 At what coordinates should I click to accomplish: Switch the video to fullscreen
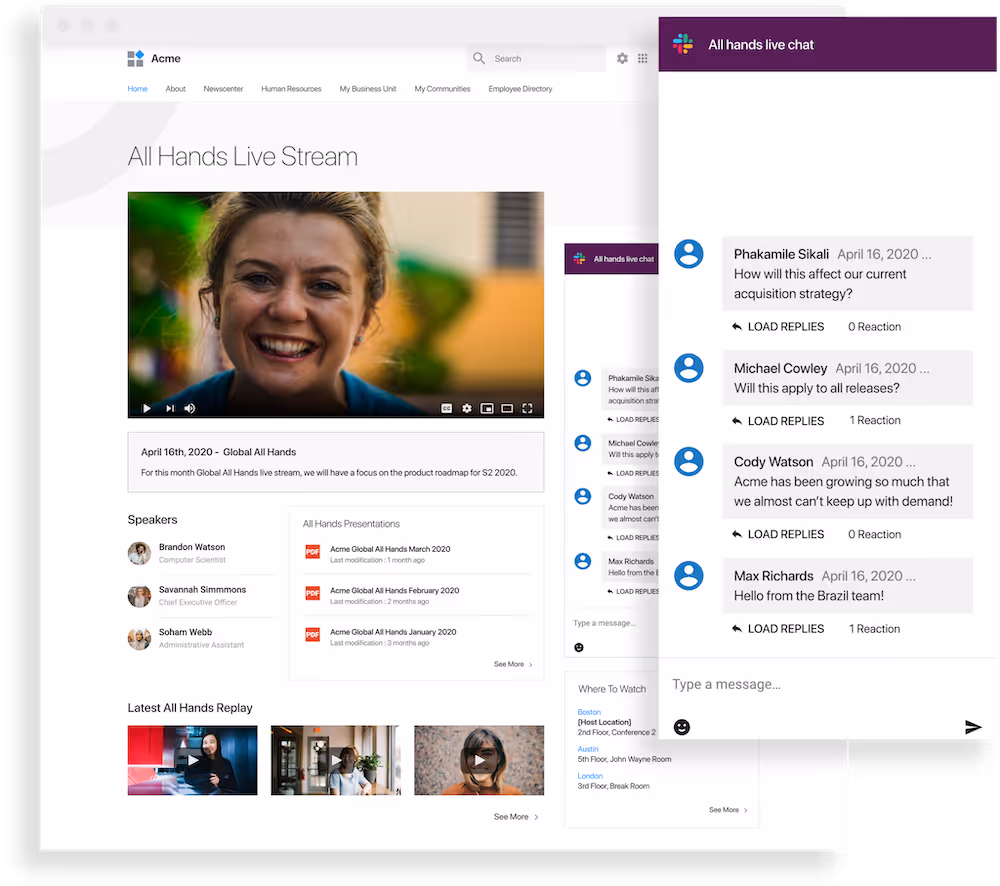tap(528, 408)
